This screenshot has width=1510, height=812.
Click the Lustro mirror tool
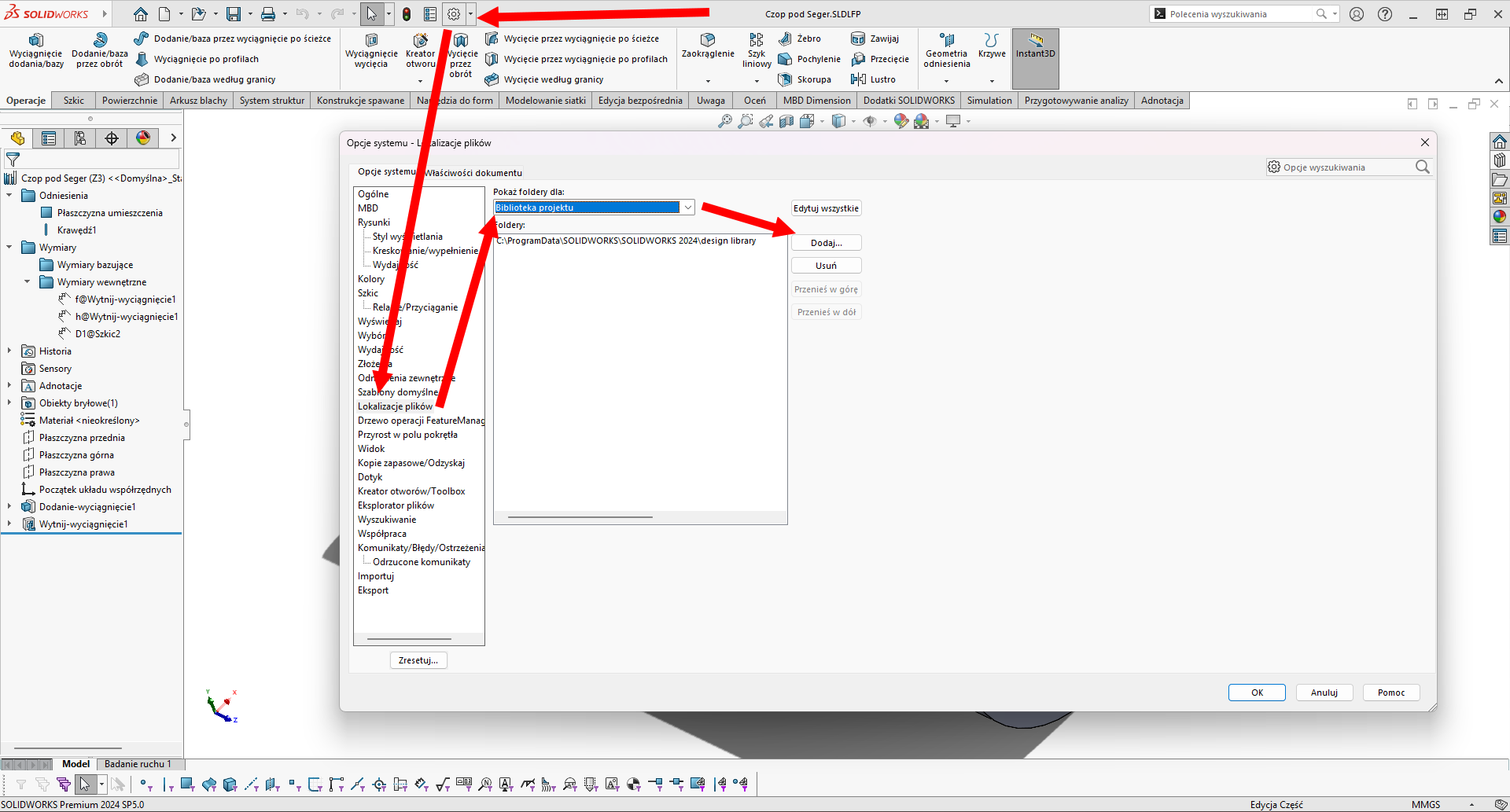[875, 79]
